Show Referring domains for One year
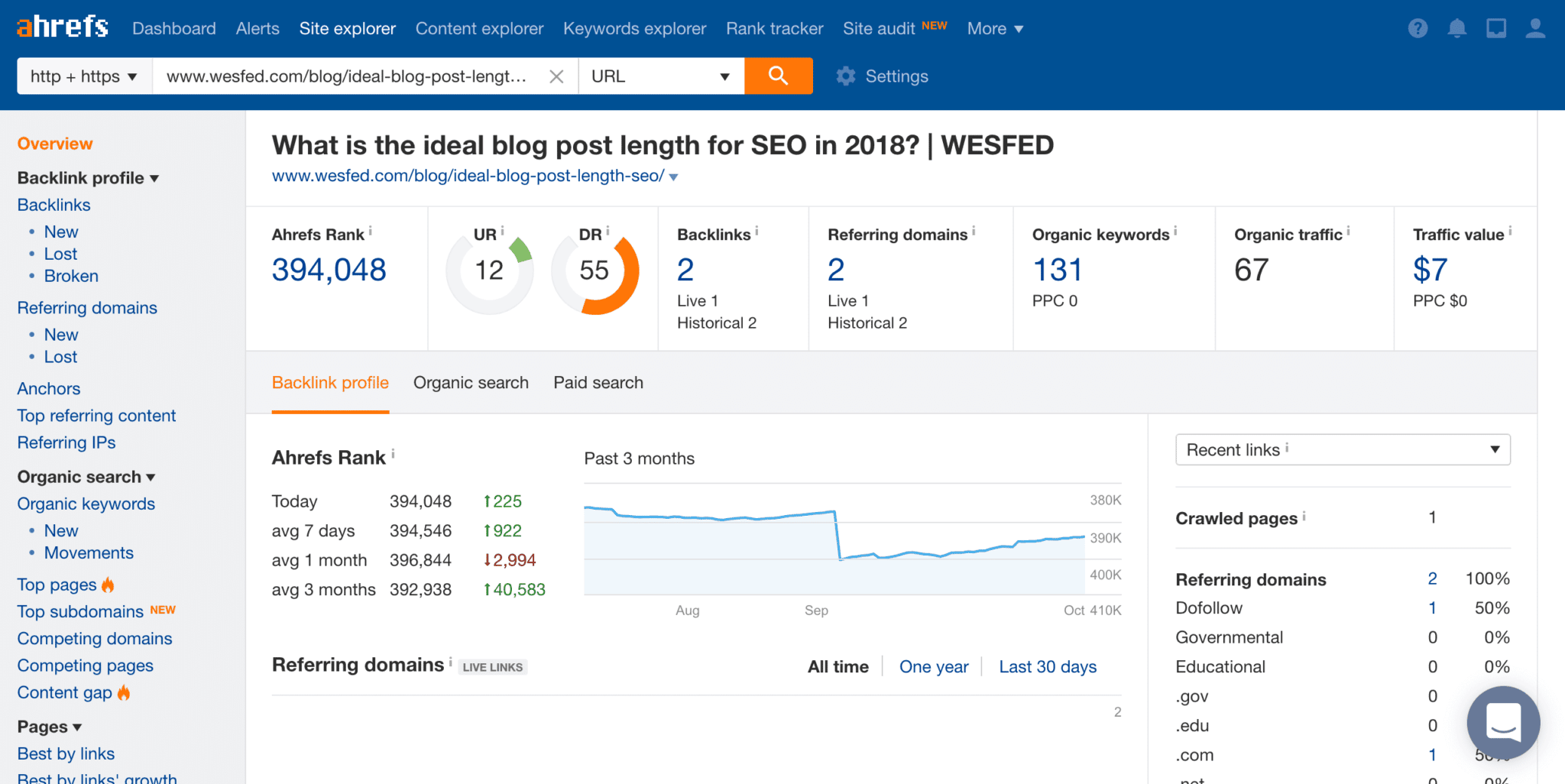This screenshot has width=1565, height=784. point(934,666)
